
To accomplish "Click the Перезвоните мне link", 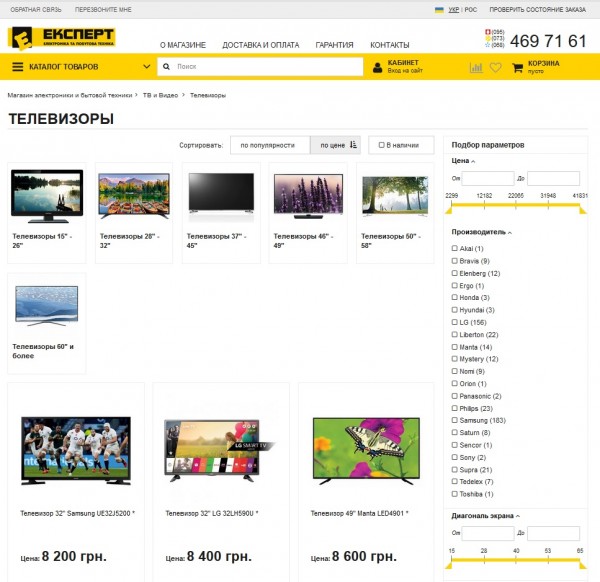I will pyautogui.click(x=103, y=10).
